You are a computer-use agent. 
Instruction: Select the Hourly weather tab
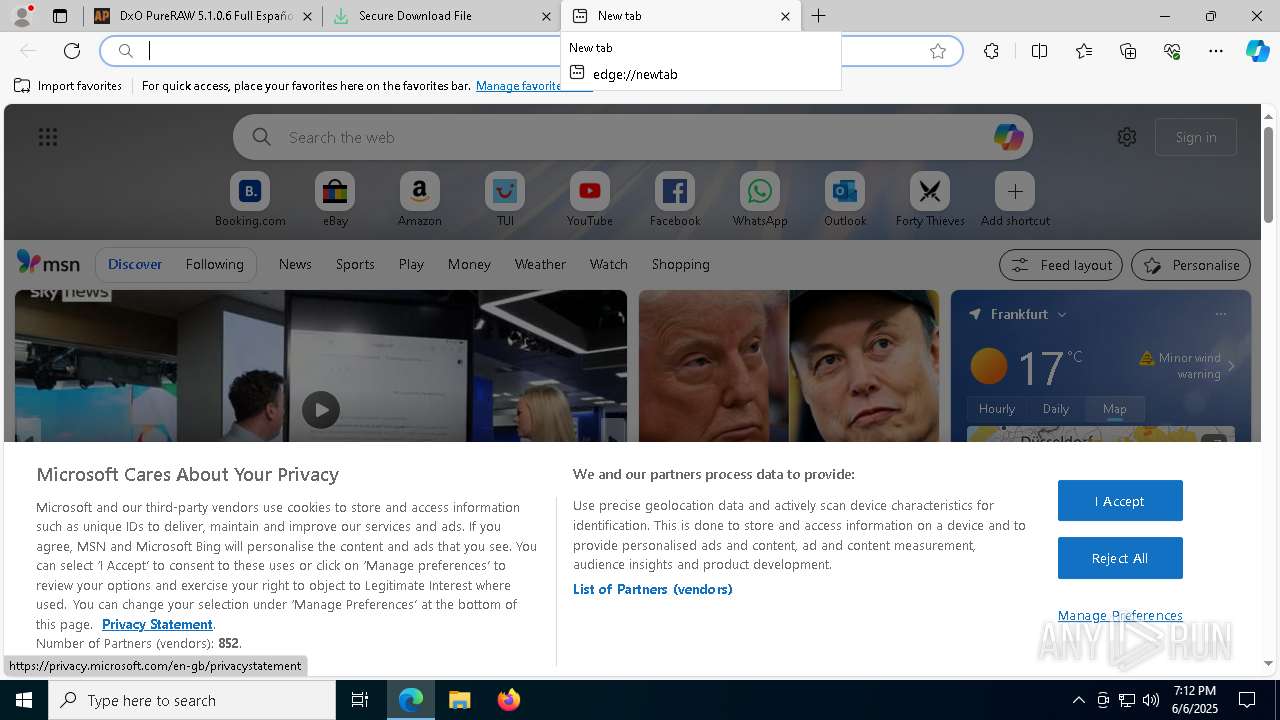pos(997,408)
